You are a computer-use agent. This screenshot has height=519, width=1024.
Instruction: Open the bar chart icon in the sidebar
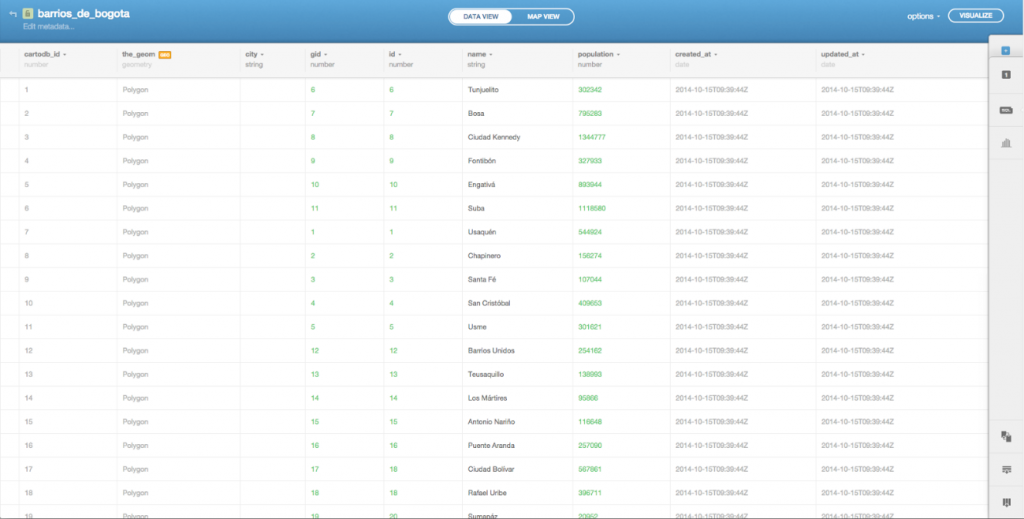click(1005, 143)
